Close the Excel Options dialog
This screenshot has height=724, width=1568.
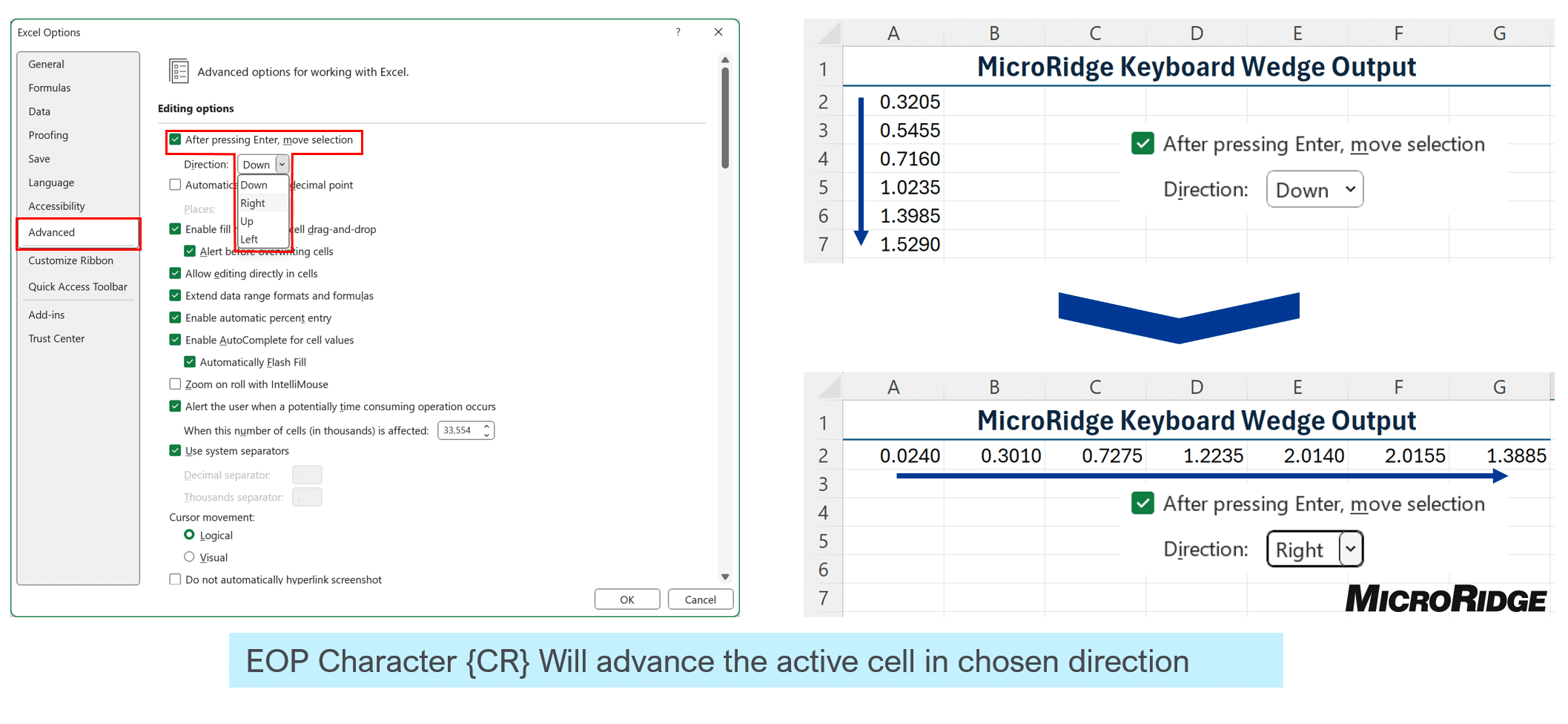[718, 32]
